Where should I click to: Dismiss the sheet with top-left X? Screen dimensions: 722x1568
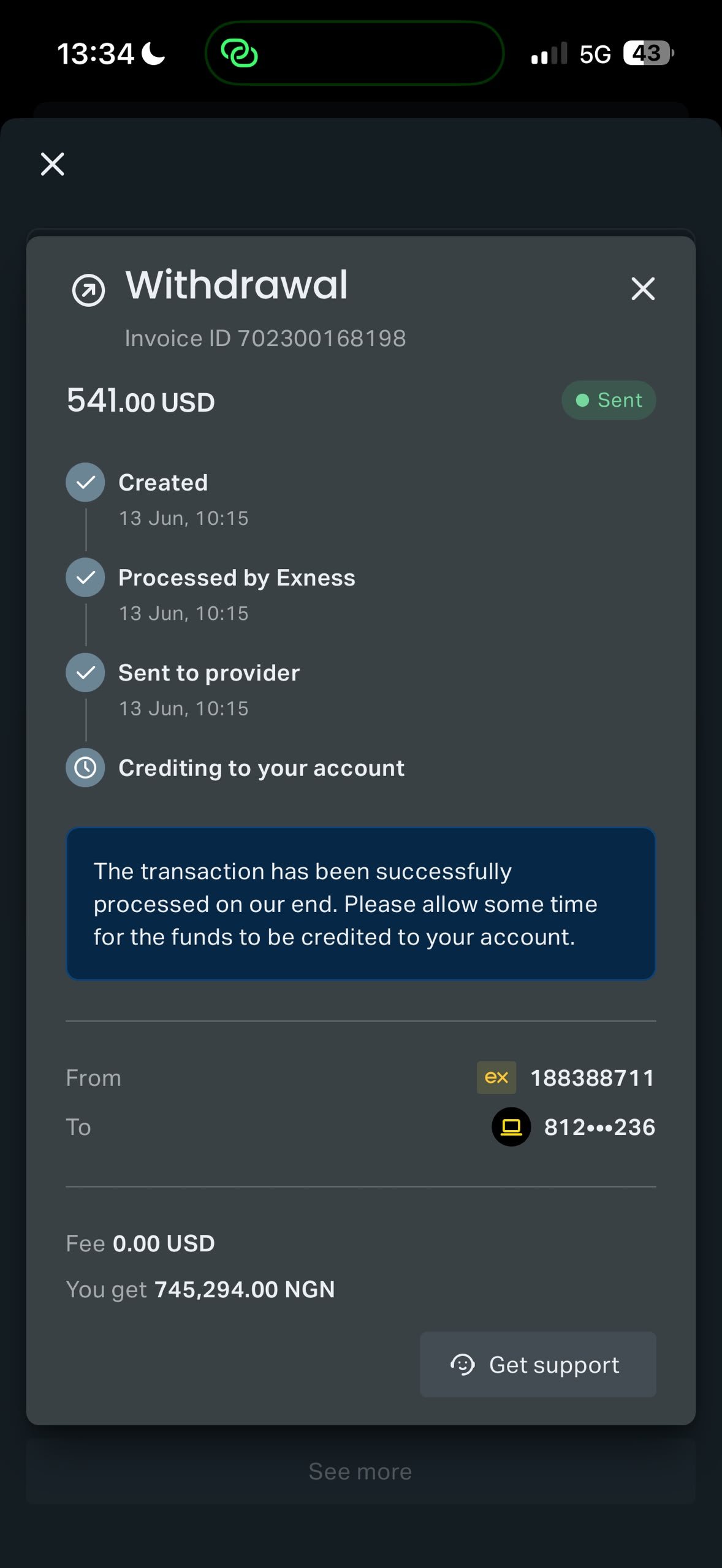[x=53, y=164]
